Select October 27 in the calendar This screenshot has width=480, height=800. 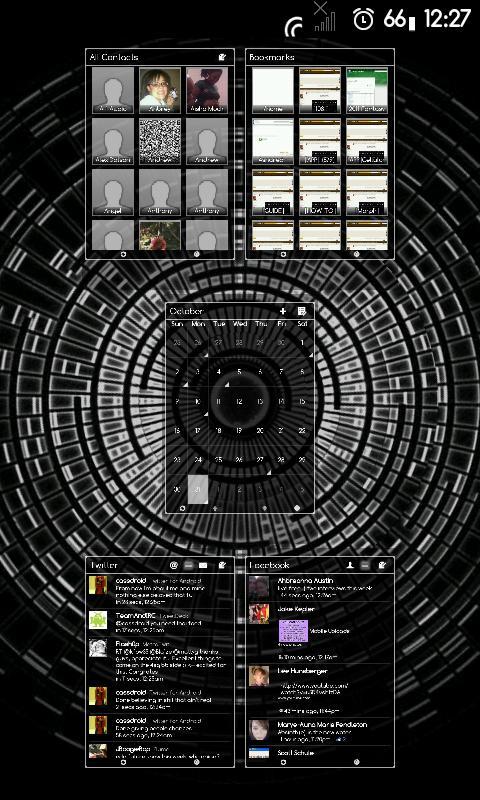260,460
